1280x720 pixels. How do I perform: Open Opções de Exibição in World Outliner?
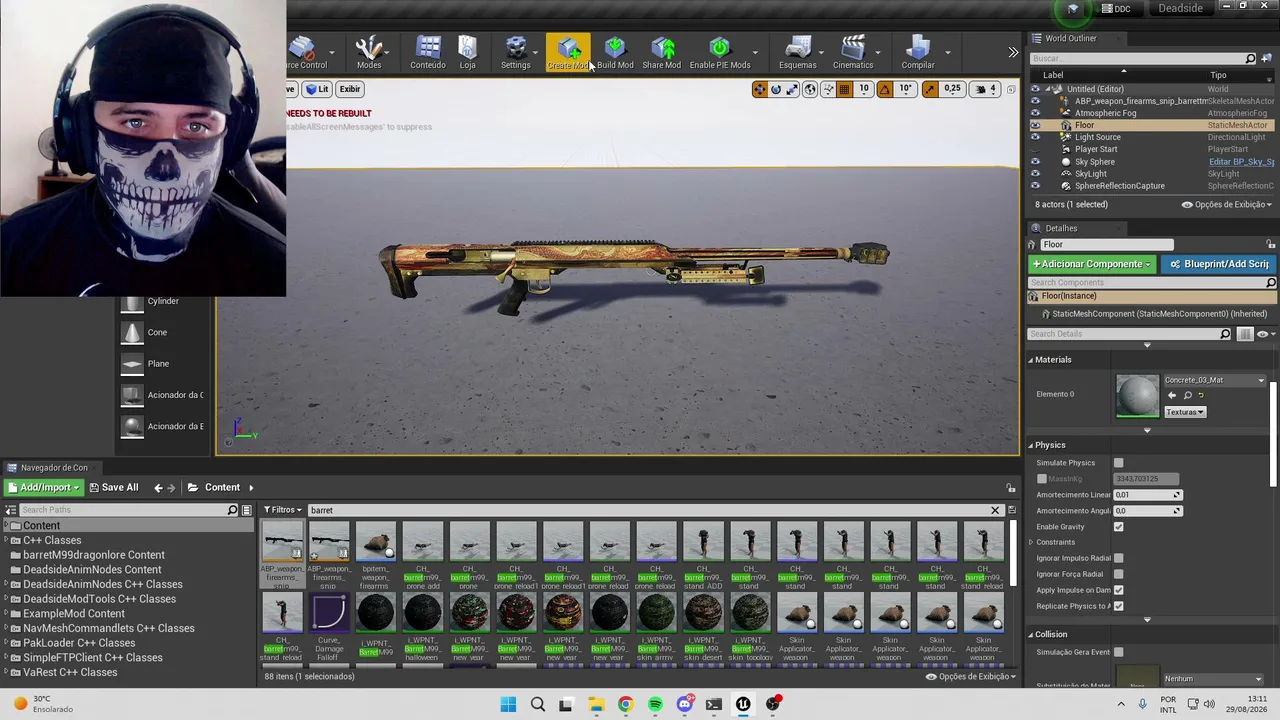pyautogui.click(x=1227, y=205)
